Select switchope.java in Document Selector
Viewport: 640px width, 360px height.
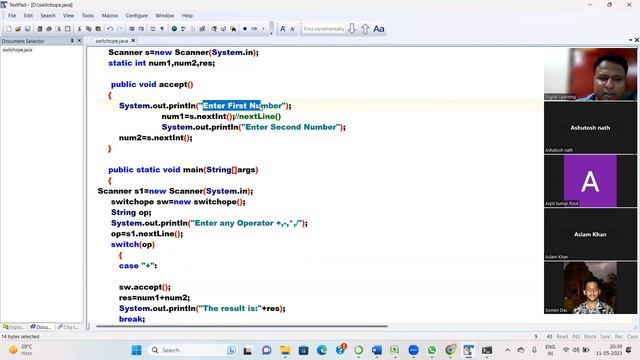[17, 50]
